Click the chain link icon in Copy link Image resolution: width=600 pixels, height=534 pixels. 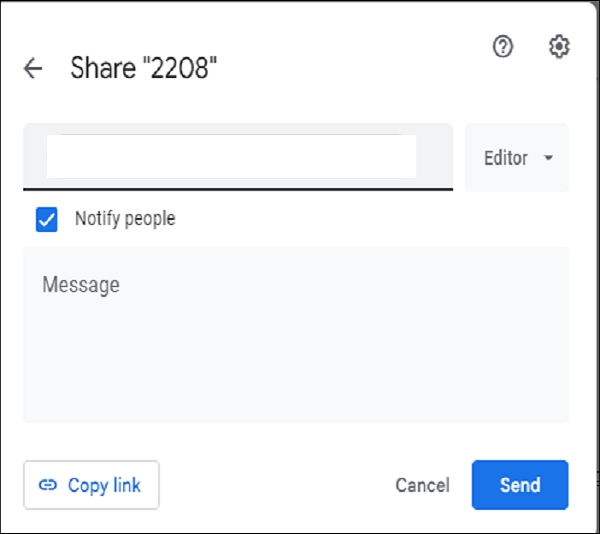click(48, 485)
